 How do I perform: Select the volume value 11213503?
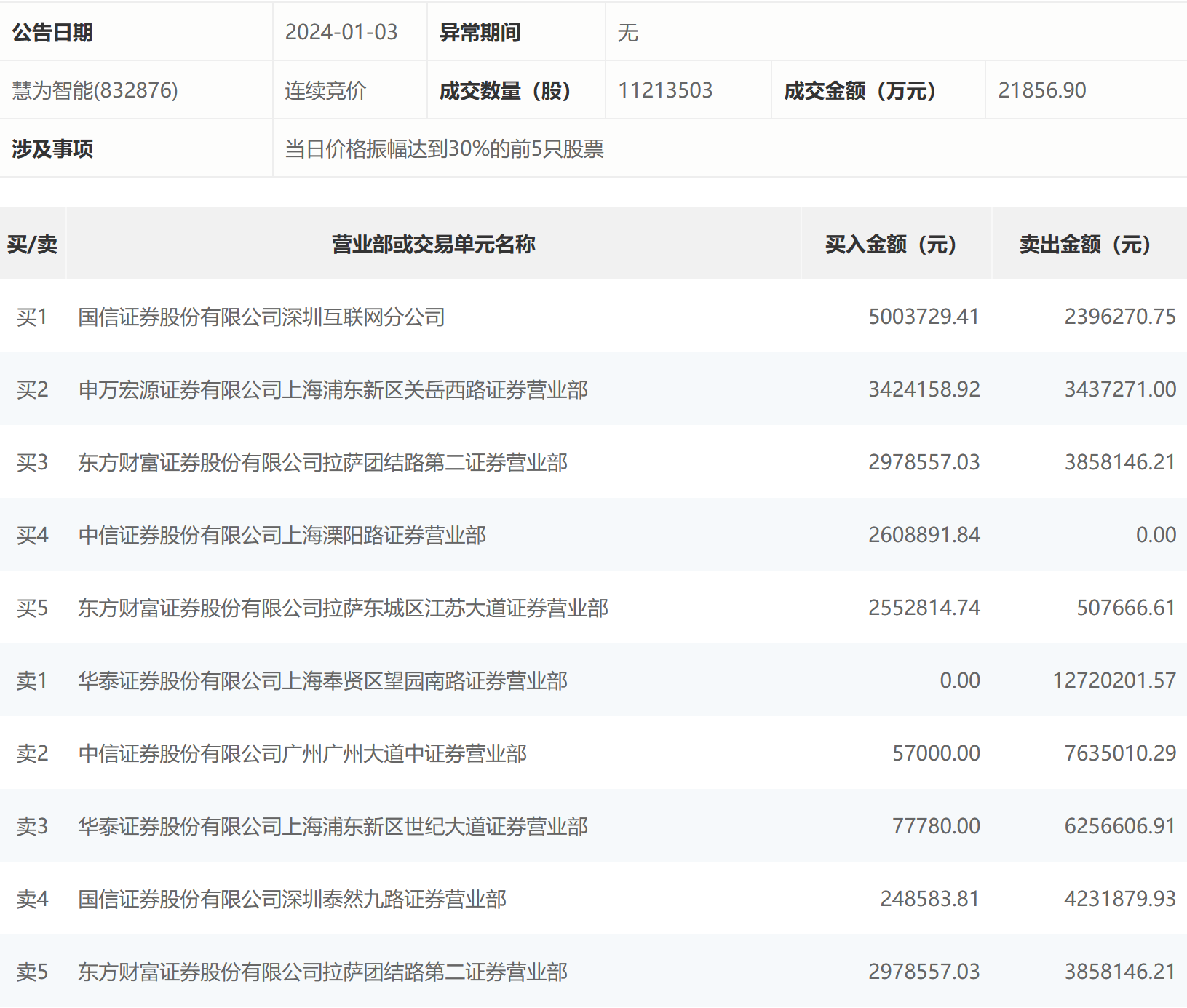665,90
